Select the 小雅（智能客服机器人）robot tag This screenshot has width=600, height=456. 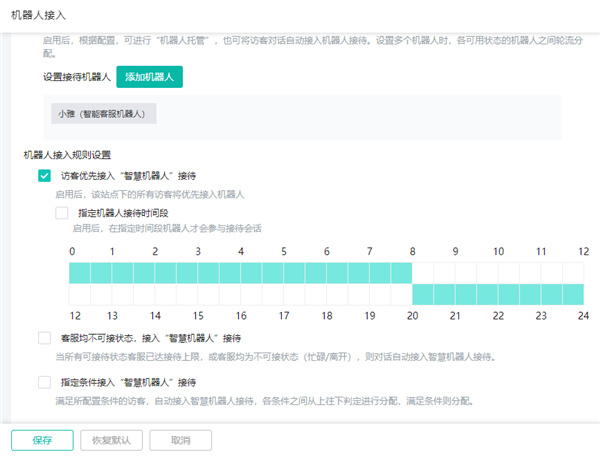[x=103, y=114]
